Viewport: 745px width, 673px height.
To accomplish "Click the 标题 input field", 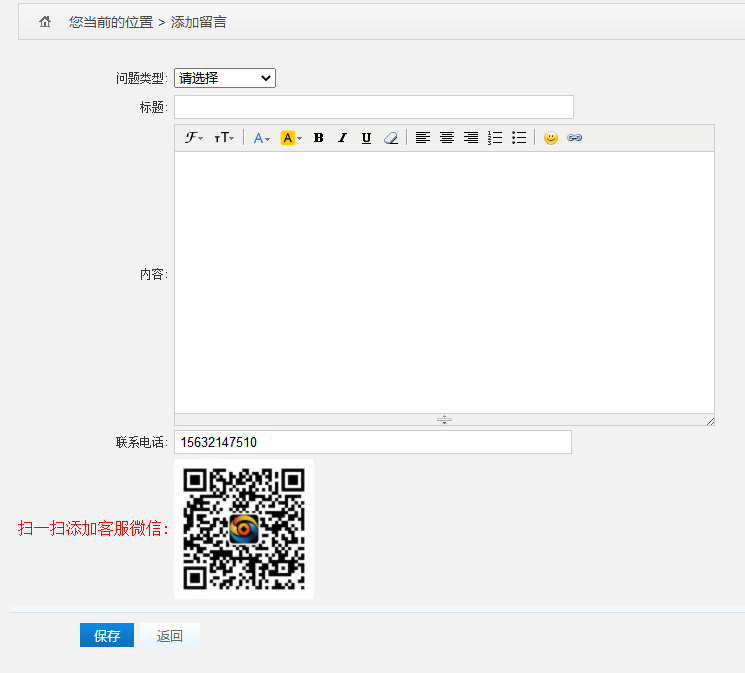I will (373, 107).
